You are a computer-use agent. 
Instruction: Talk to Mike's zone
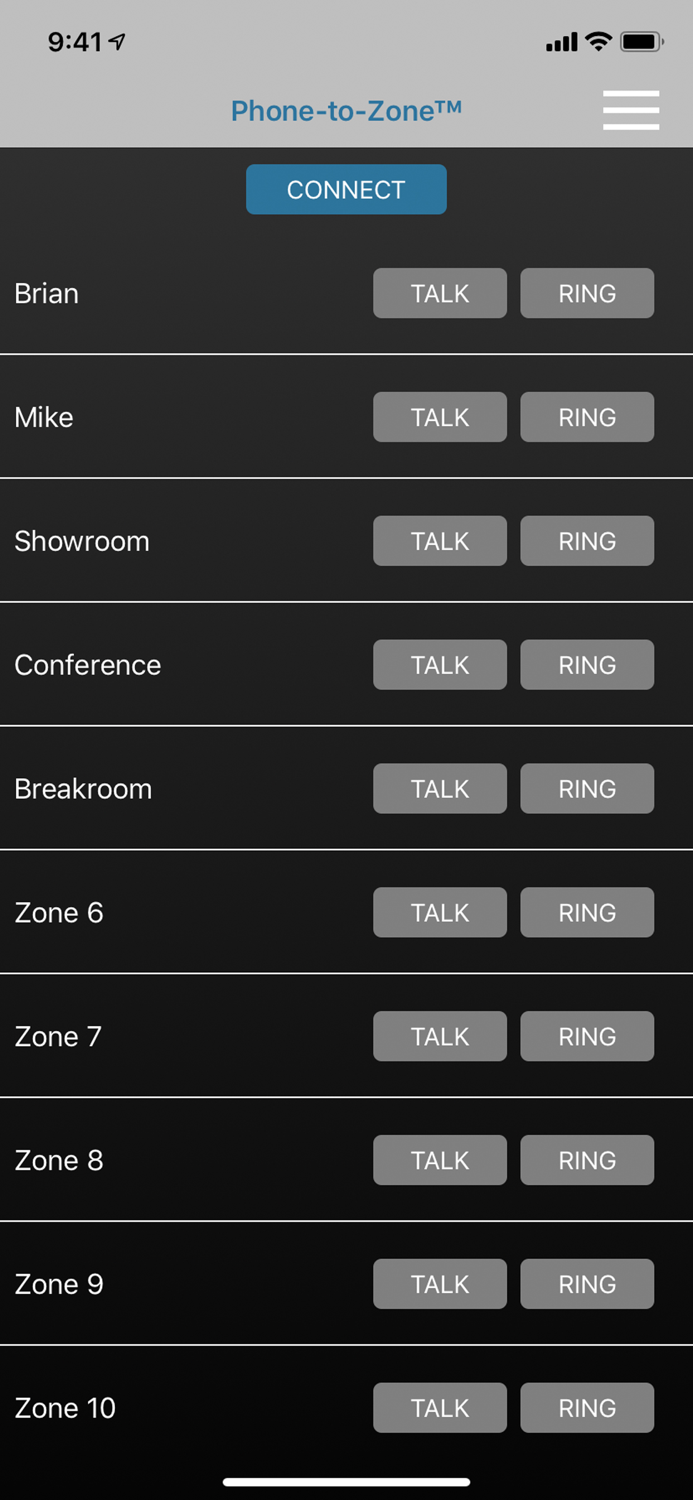[x=440, y=417]
